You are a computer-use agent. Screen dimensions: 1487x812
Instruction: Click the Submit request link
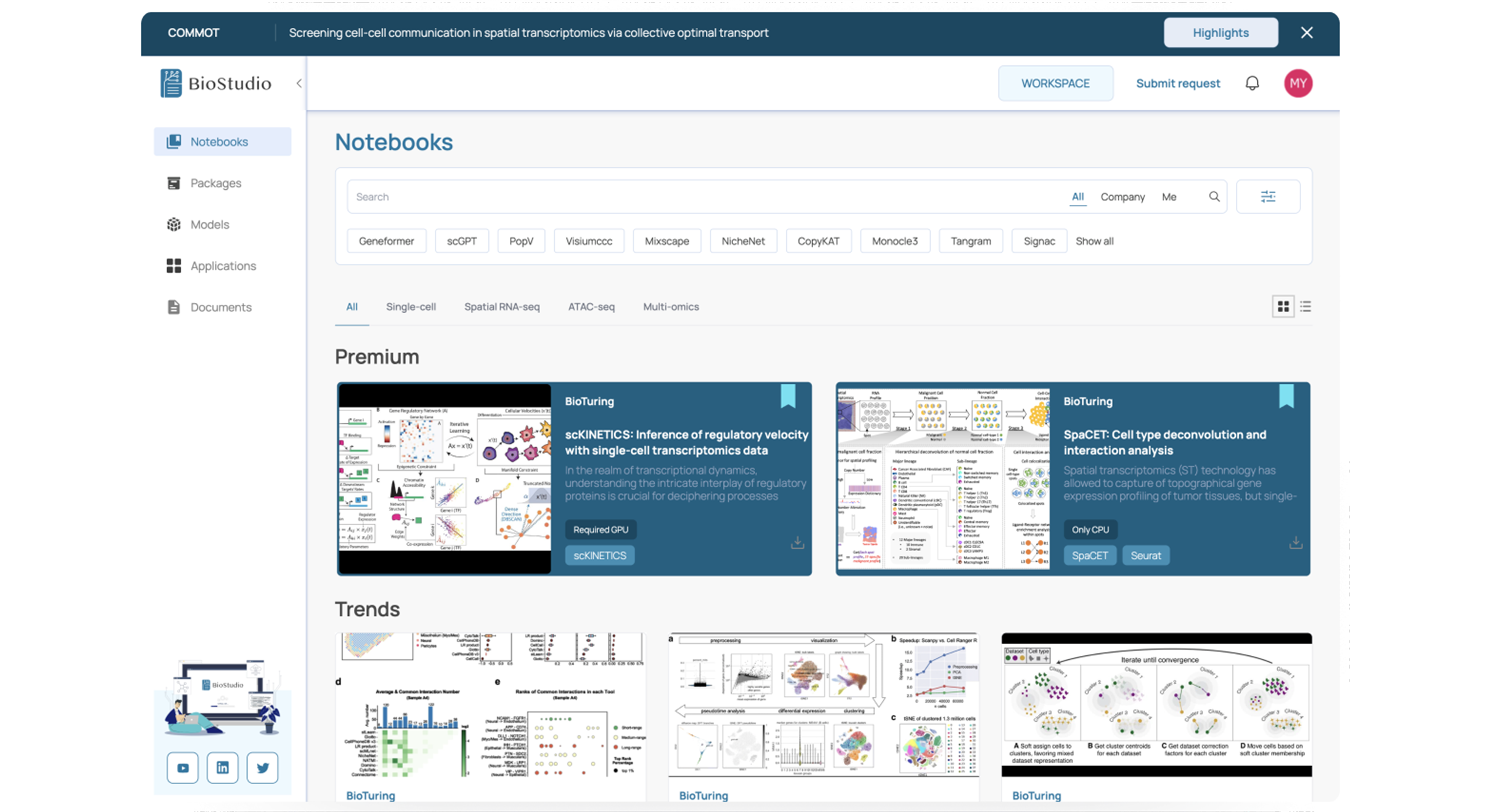pyautogui.click(x=1178, y=83)
